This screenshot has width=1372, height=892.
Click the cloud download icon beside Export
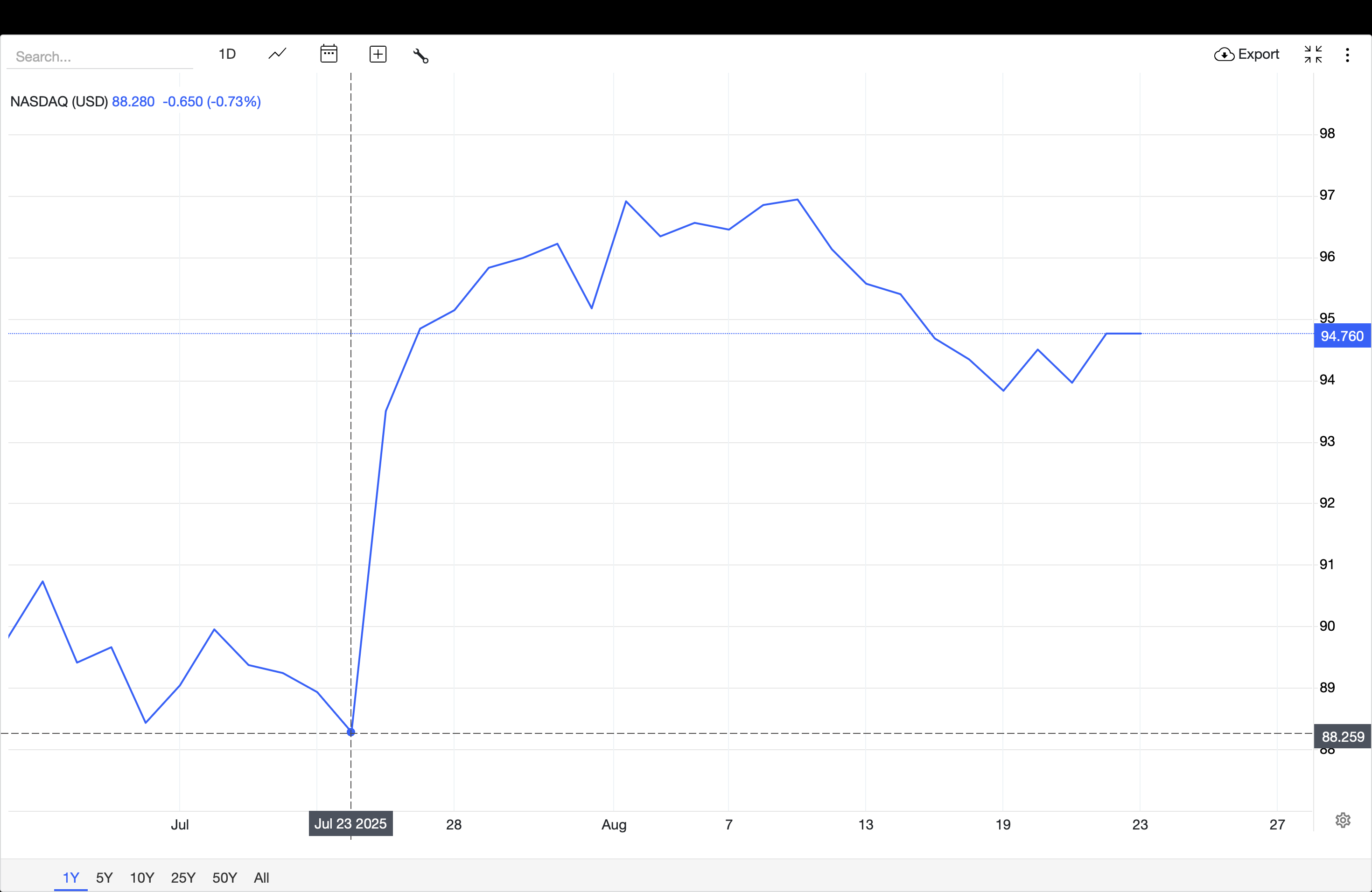1224,54
